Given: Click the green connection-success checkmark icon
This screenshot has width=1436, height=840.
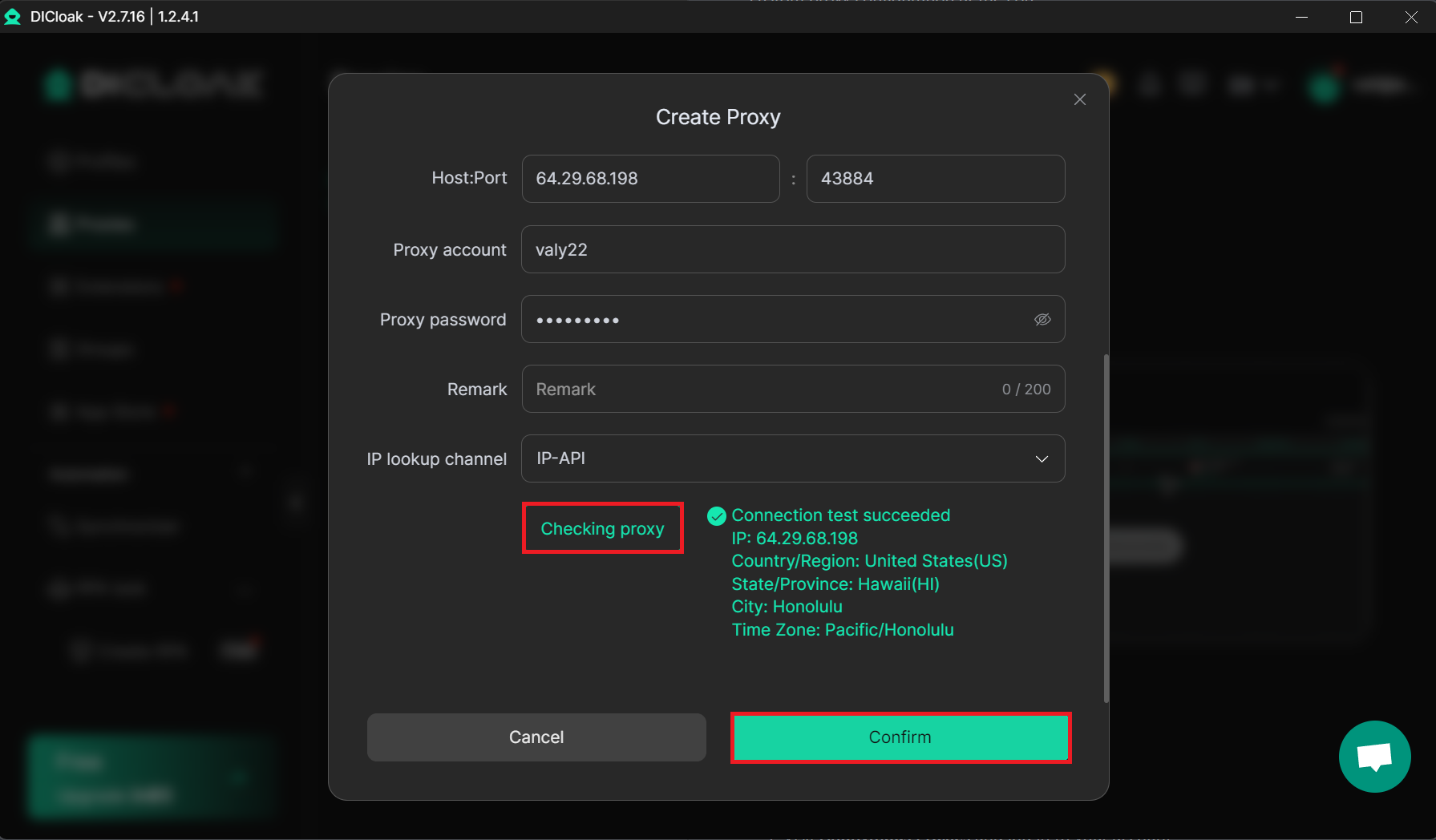Looking at the screenshot, I should (x=716, y=516).
